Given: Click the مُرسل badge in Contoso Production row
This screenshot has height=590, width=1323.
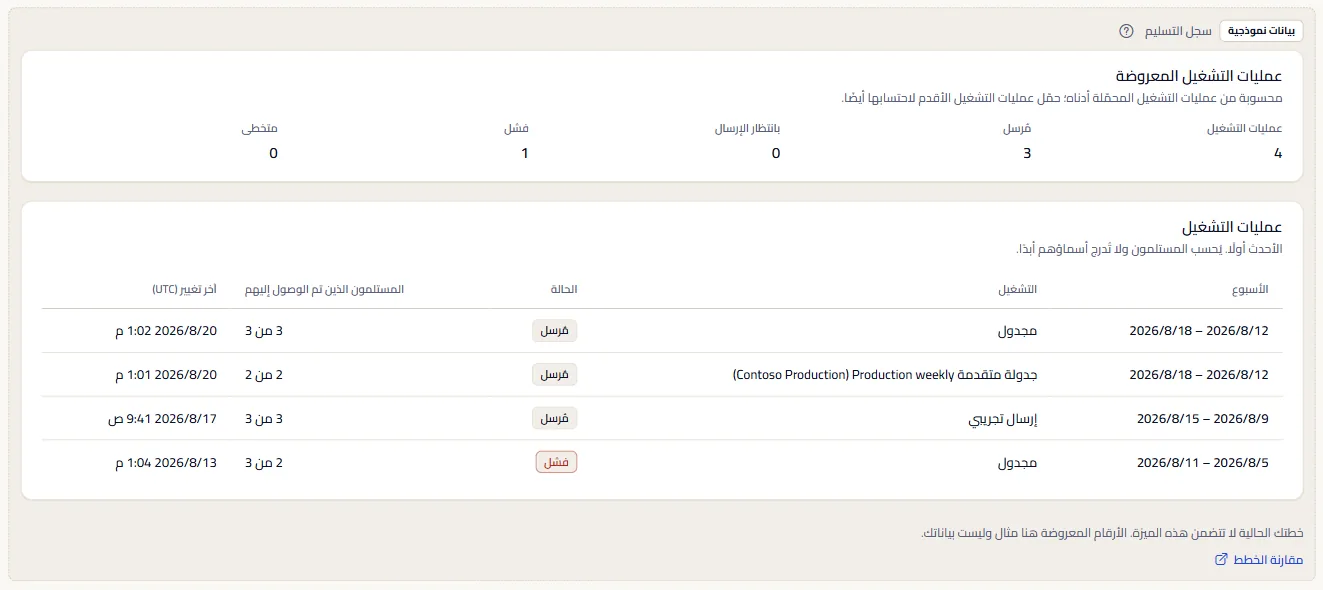Looking at the screenshot, I should (554, 375).
